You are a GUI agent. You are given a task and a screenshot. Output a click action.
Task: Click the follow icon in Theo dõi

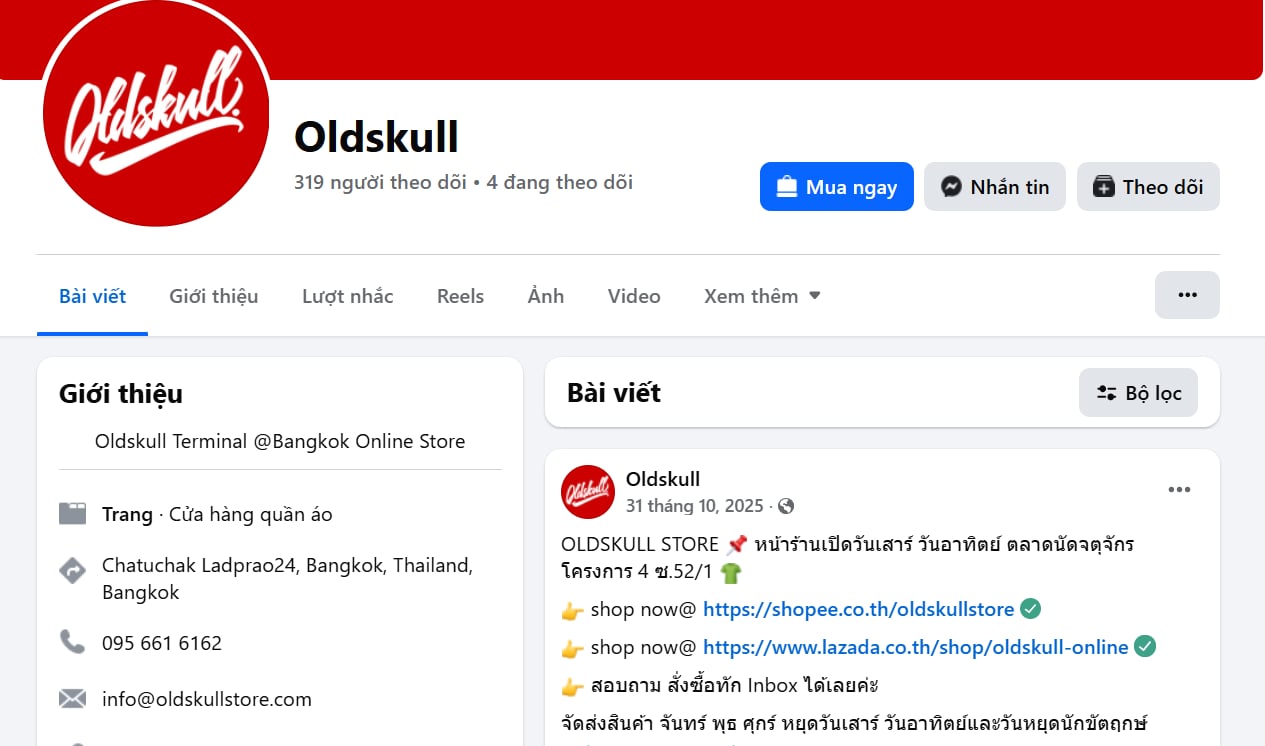tap(1103, 187)
